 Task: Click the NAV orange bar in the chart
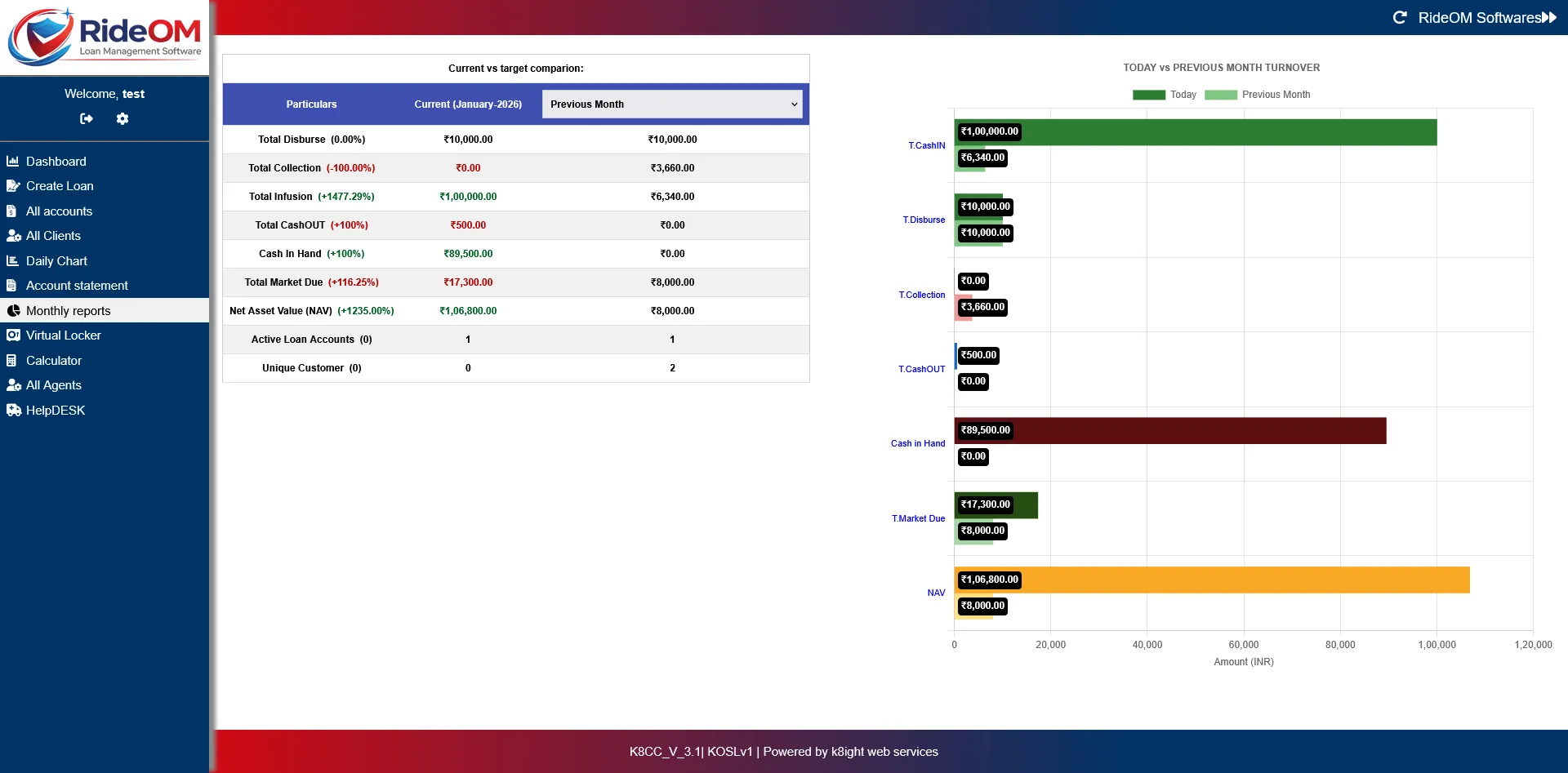tap(1209, 580)
